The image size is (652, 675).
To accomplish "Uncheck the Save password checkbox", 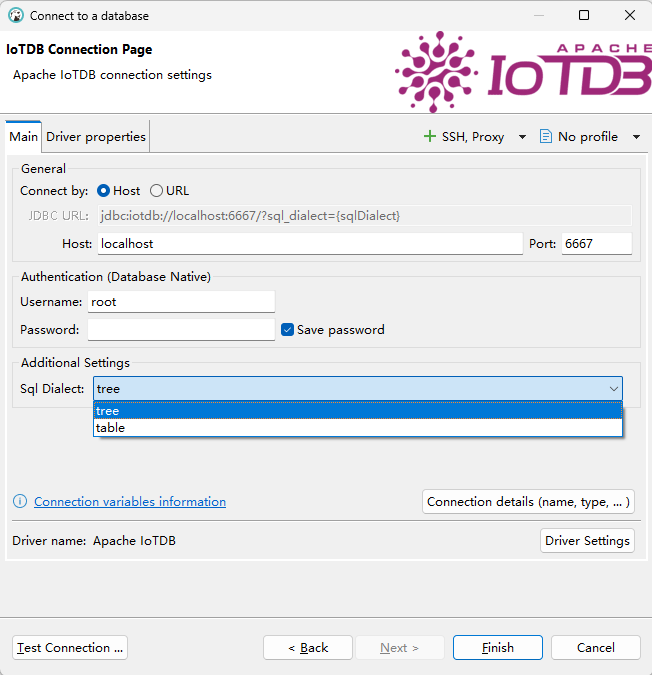I will pos(288,330).
